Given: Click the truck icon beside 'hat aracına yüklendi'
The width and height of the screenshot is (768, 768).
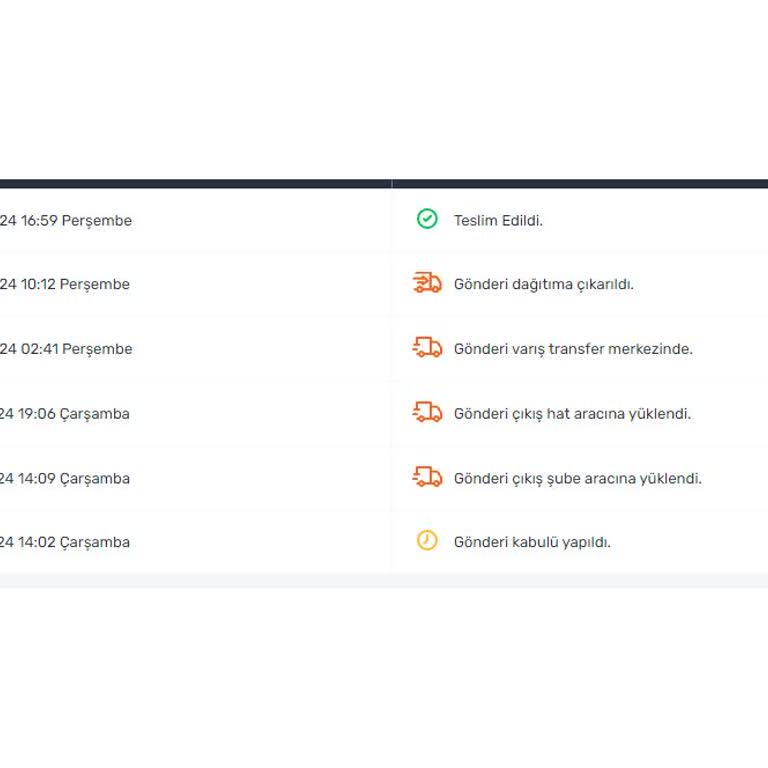Looking at the screenshot, I should (427, 413).
